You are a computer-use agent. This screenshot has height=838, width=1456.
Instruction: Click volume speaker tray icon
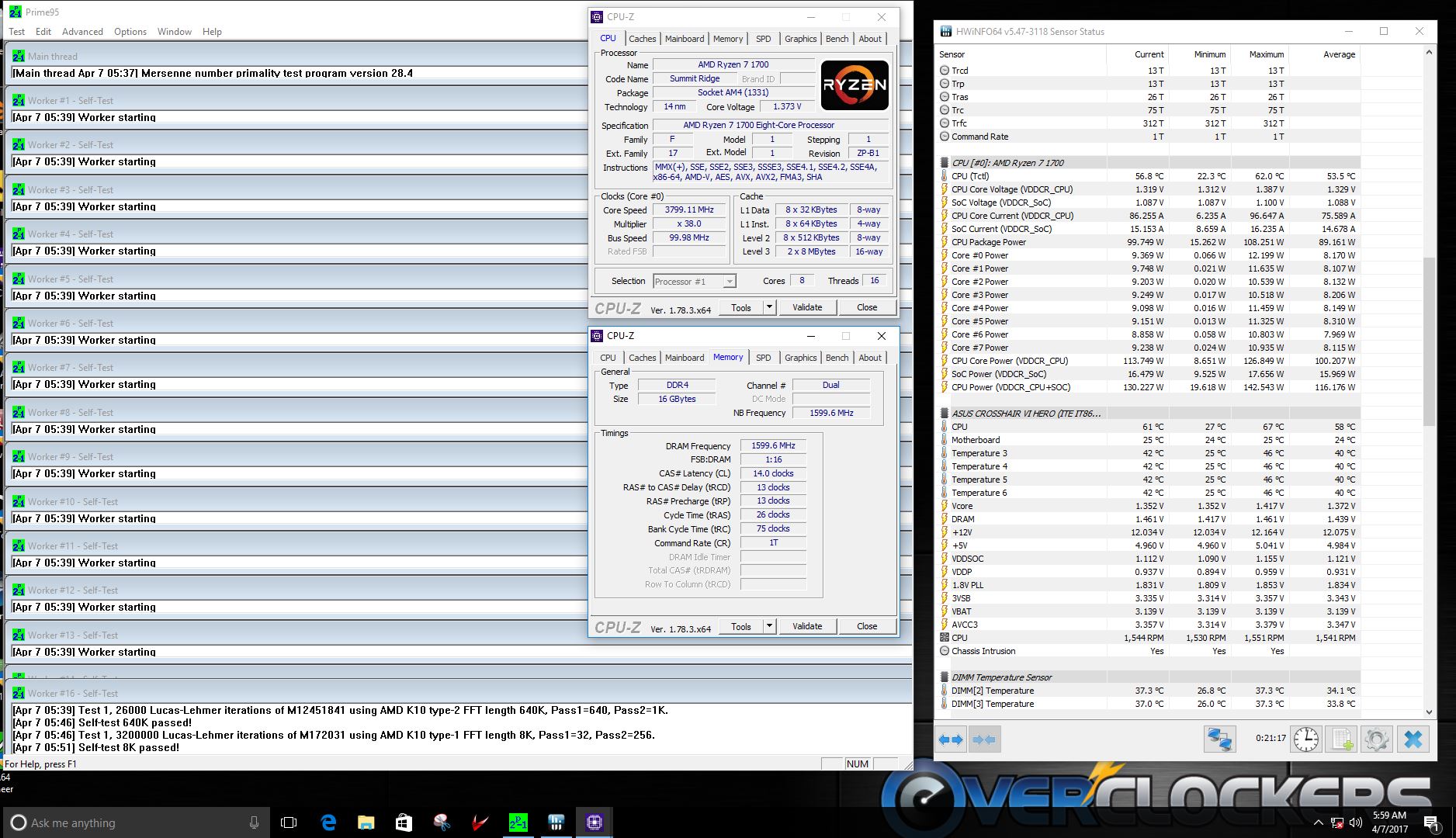pyautogui.click(x=1356, y=822)
